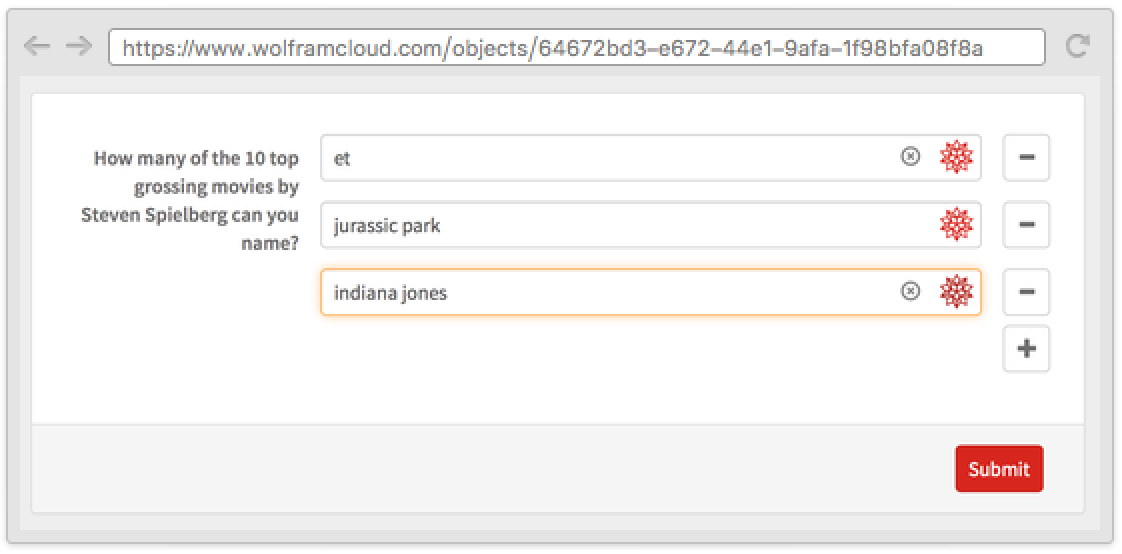Click the red Wolfram spikey icon in the "et" field
1122x554 pixels.
956,157
